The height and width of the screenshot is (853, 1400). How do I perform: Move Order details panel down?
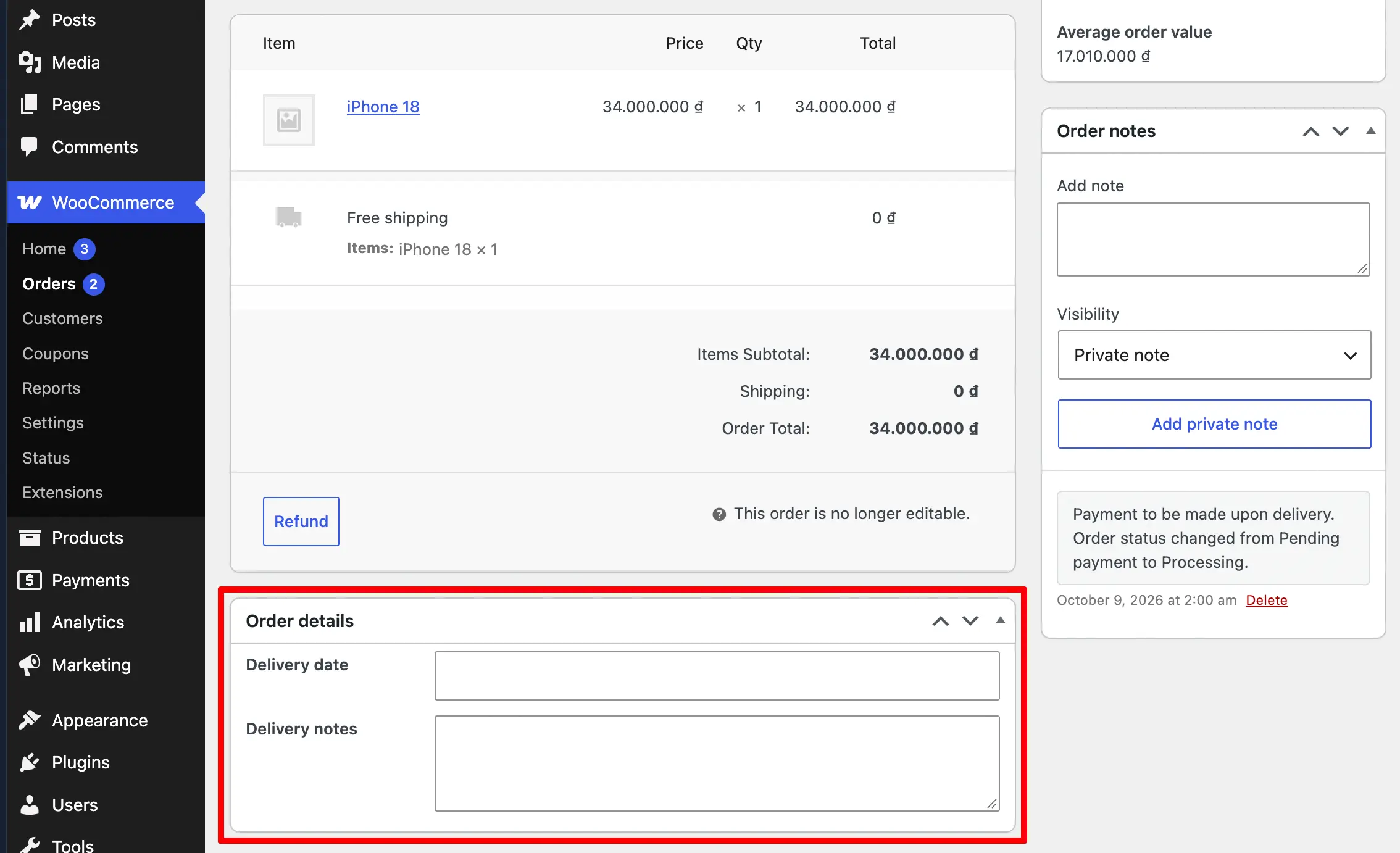coord(970,621)
